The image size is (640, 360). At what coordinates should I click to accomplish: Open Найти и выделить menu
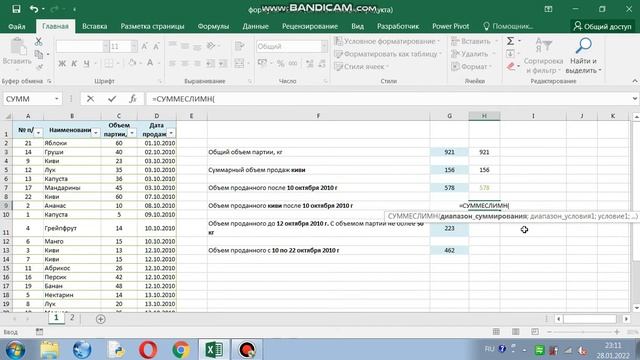click(583, 56)
